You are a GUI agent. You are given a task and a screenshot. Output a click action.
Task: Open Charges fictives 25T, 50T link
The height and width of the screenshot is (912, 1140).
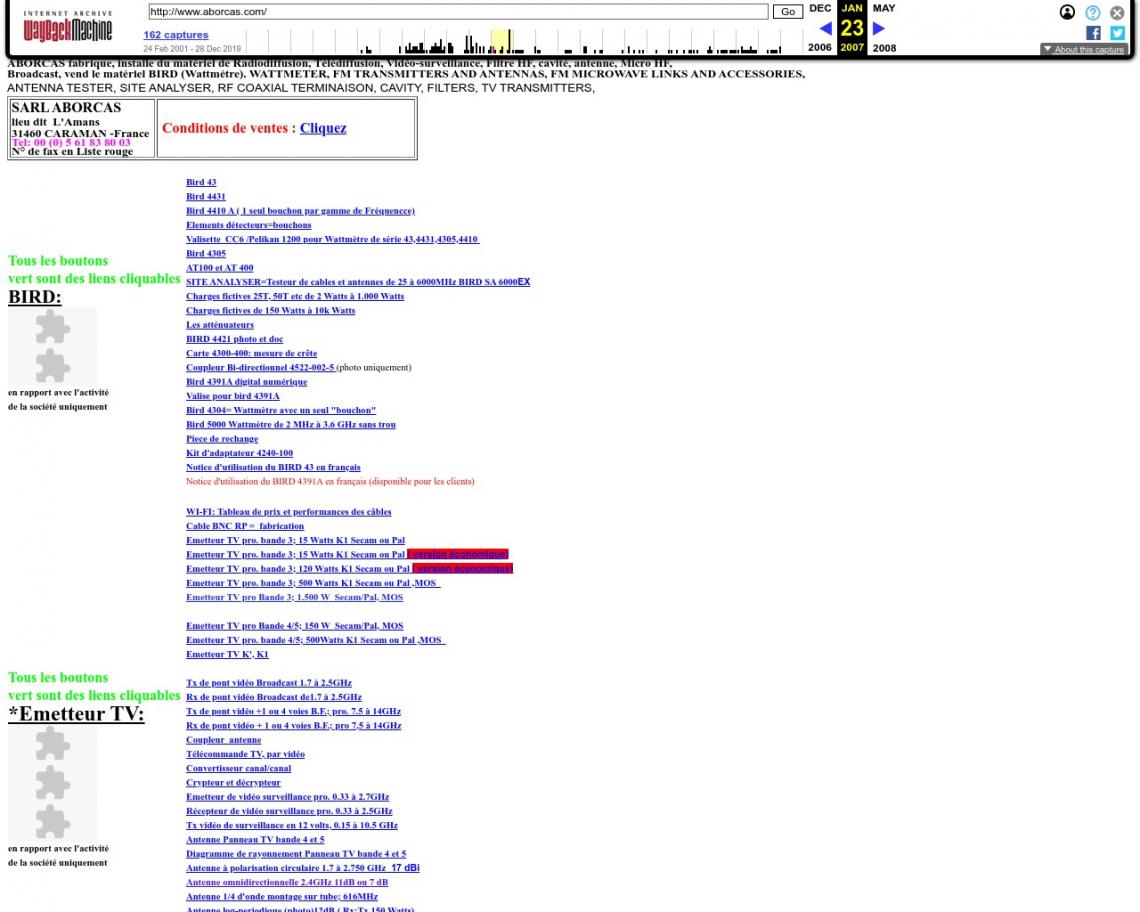(295, 297)
